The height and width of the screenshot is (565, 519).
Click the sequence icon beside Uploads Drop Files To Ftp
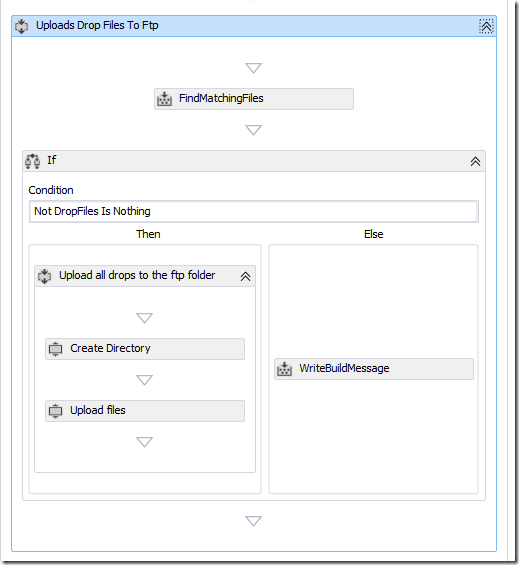(22, 26)
